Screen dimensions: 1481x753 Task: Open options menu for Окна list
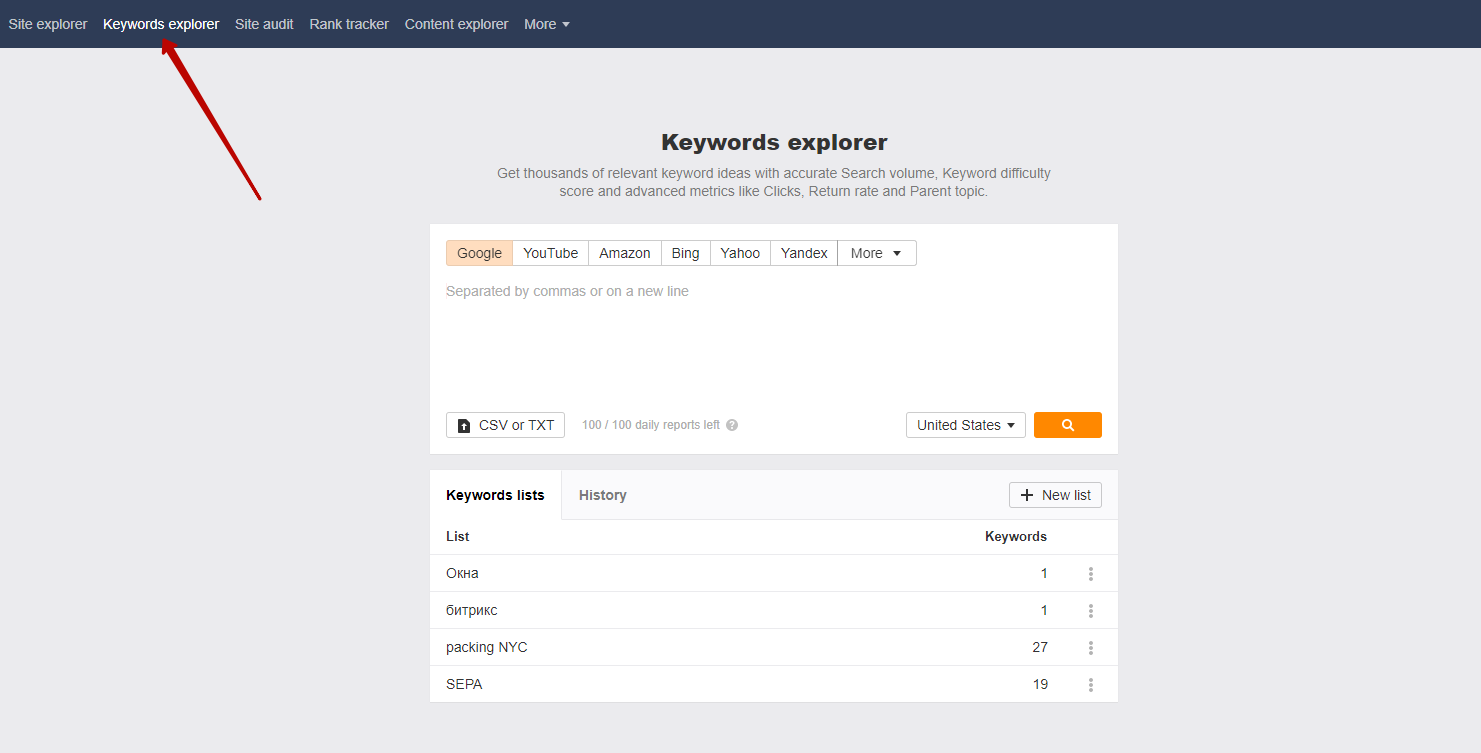(1090, 574)
